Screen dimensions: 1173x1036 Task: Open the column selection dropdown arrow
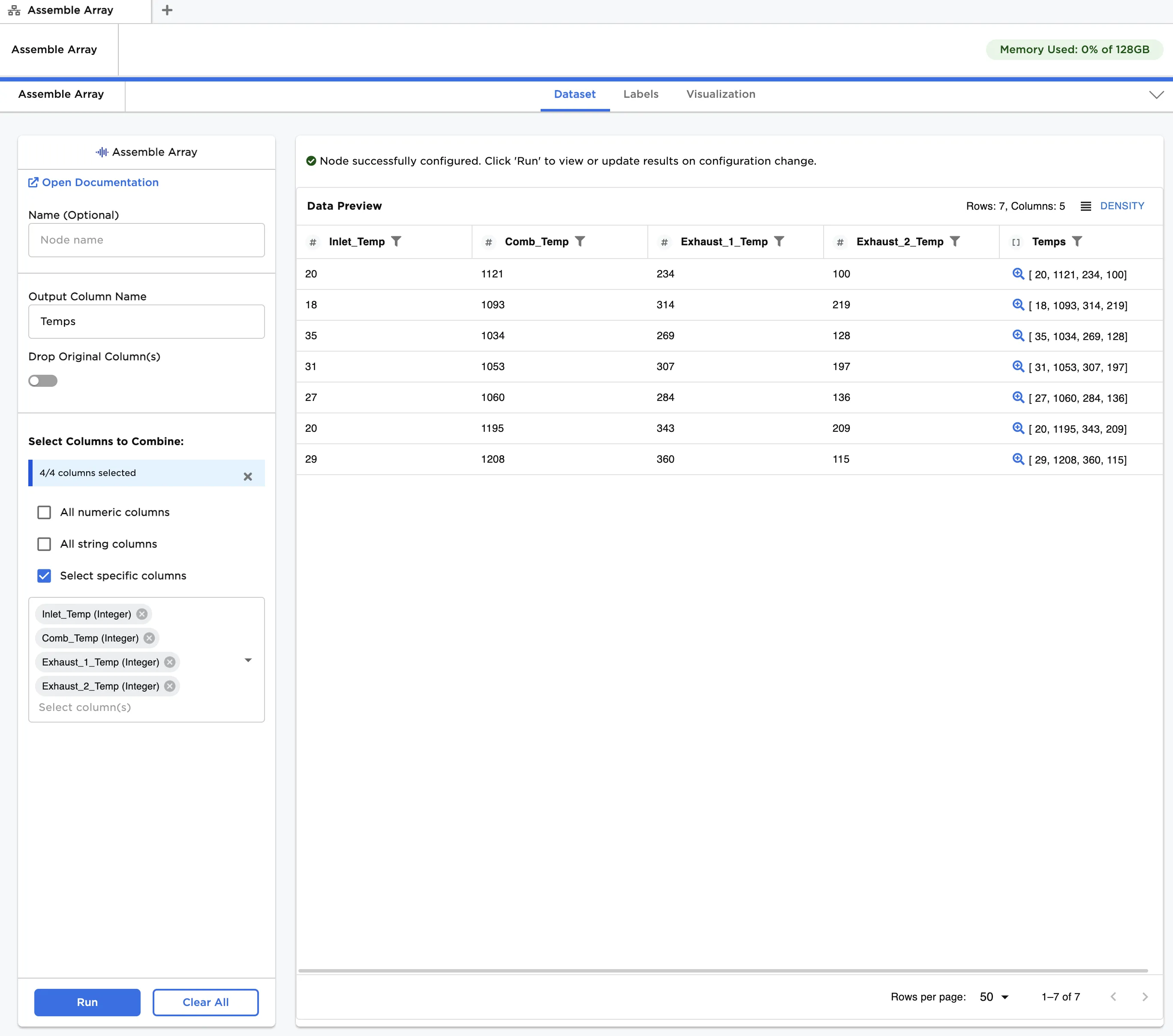[x=248, y=660]
